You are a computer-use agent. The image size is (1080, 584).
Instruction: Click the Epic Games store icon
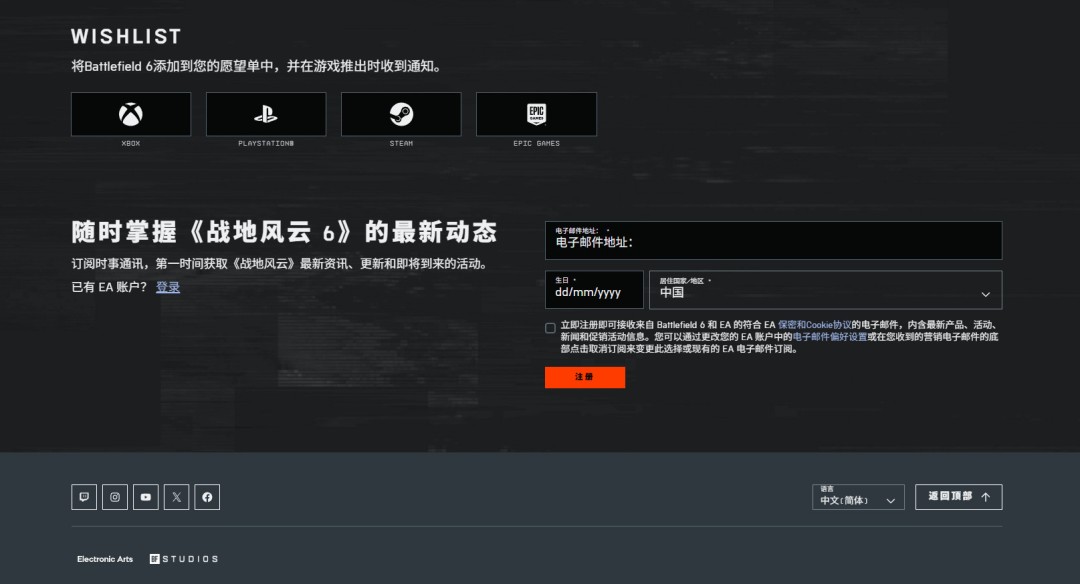pyautogui.click(x=536, y=114)
